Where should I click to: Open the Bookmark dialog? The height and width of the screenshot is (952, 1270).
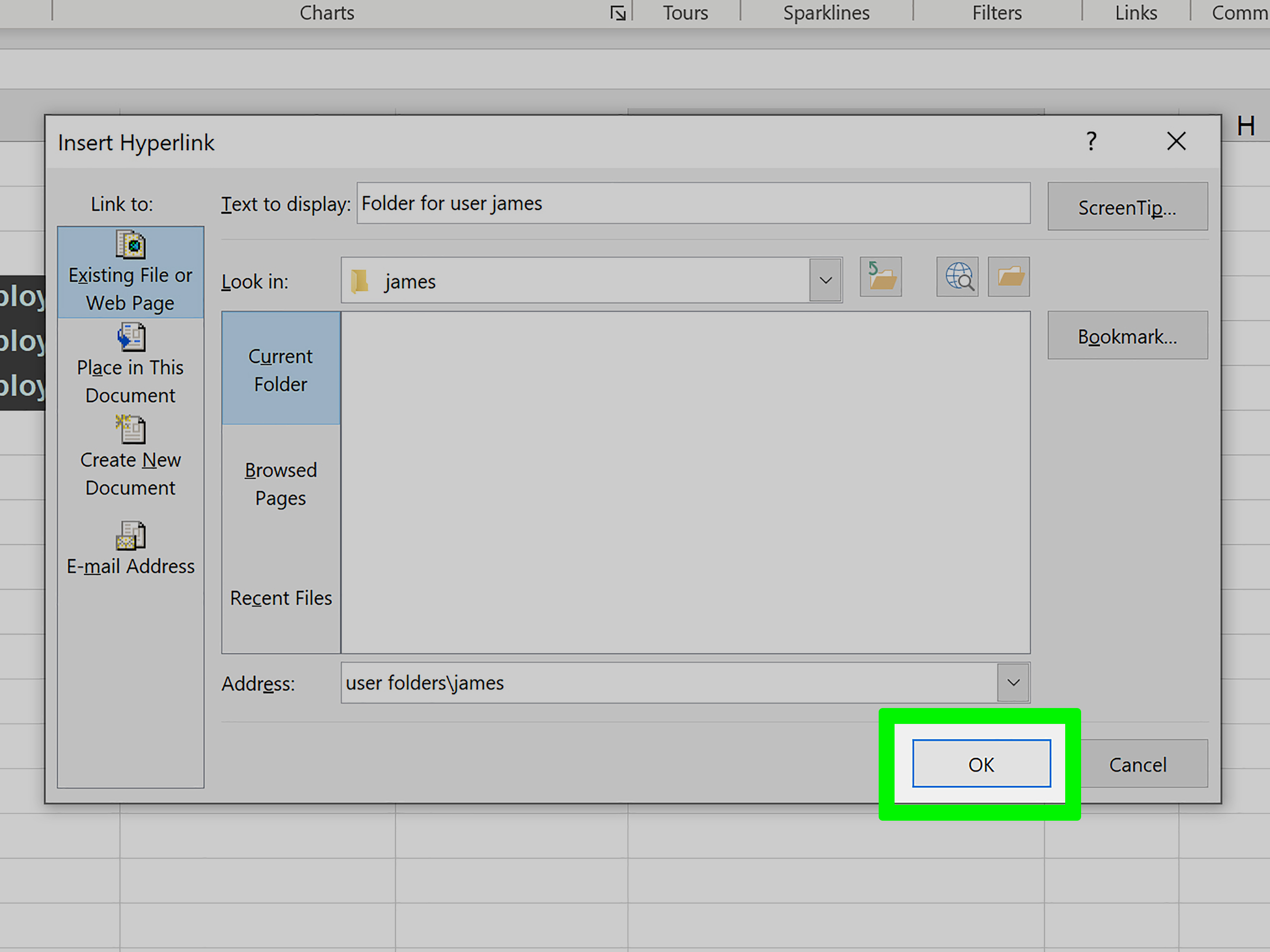1128,336
